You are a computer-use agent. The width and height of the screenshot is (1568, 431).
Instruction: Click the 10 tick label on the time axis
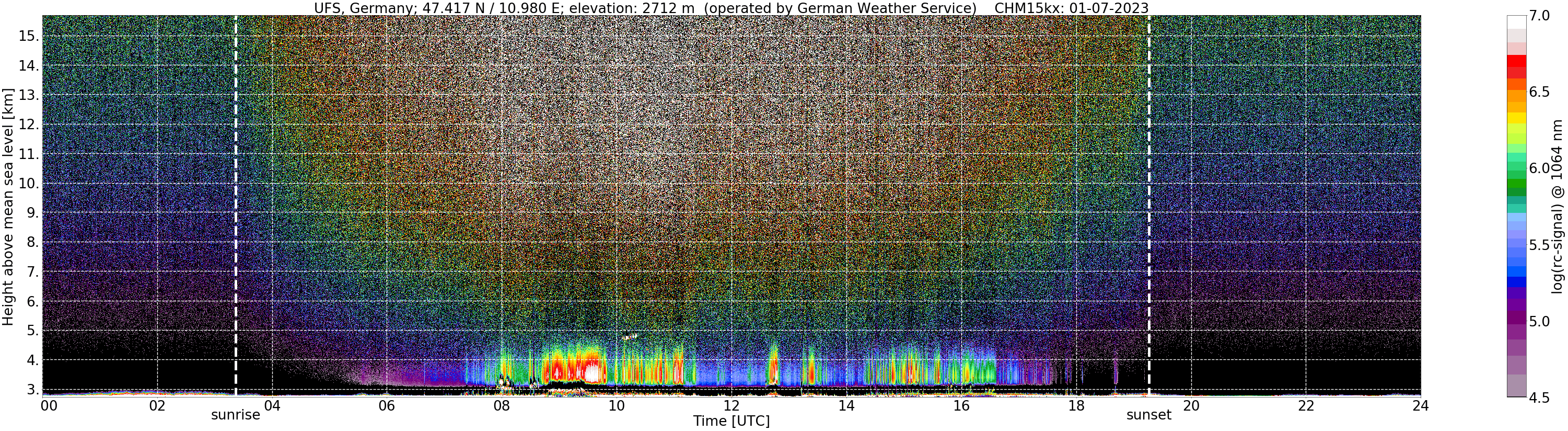coord(617,405)
